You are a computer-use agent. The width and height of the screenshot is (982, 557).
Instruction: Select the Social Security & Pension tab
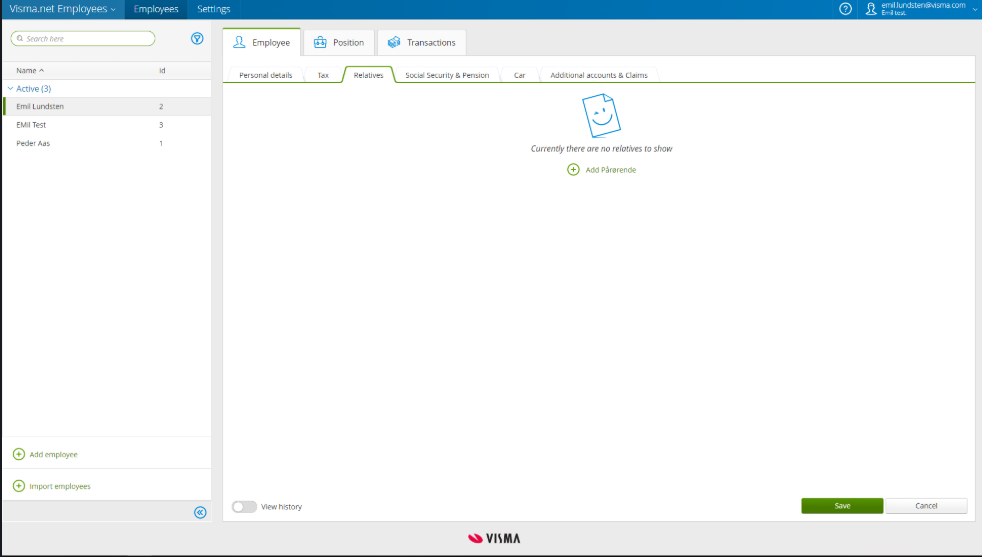447,75
